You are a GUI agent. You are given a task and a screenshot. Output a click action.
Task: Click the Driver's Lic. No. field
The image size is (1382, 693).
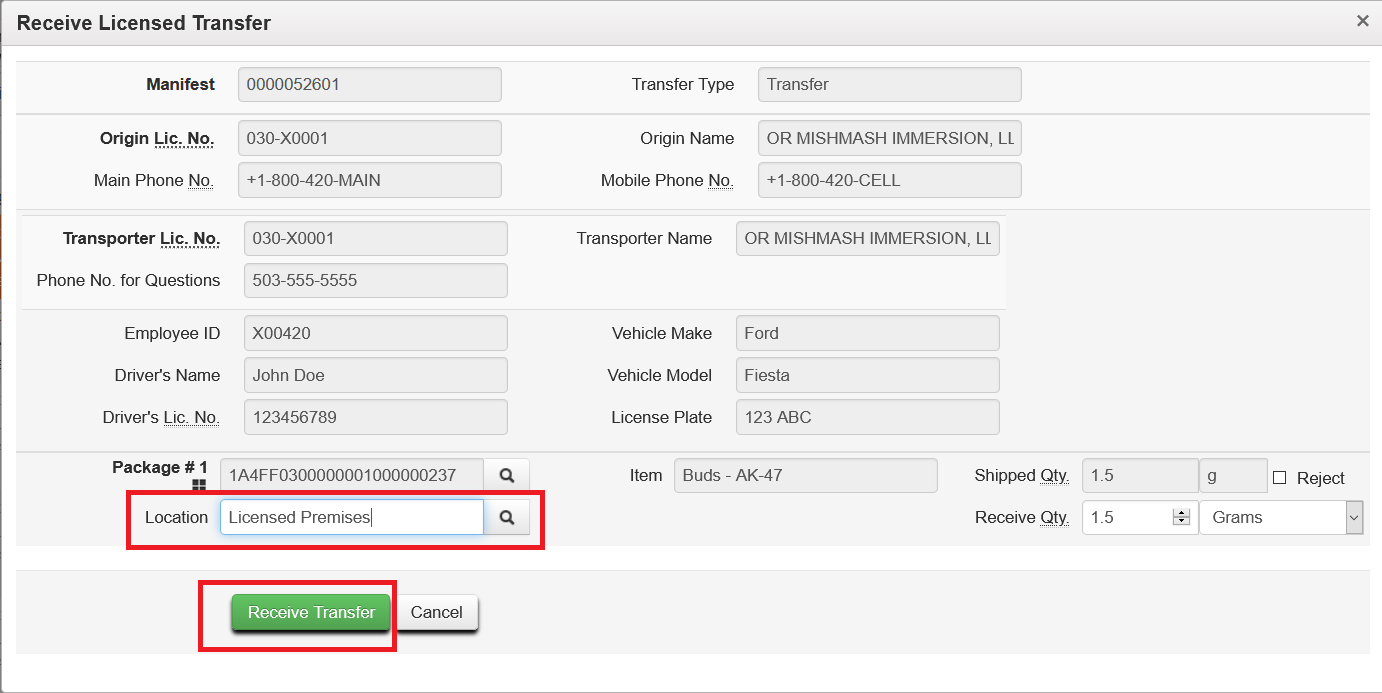coord(376,418)
